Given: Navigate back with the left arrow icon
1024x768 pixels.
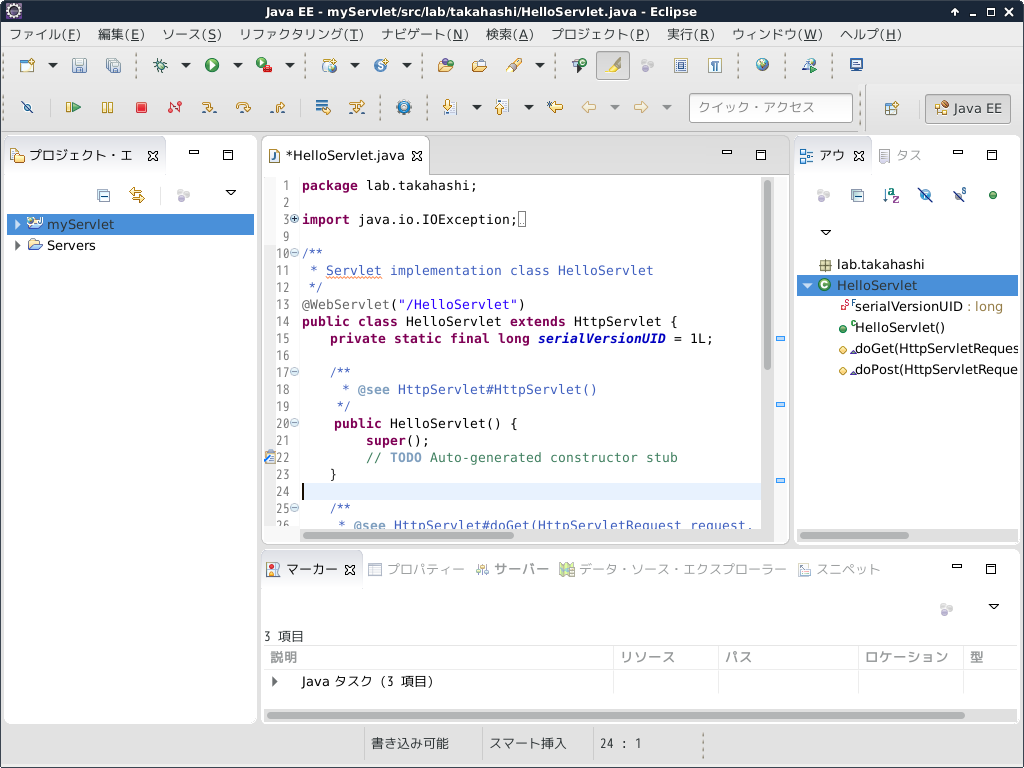Looking at the screenshot, I should pos(589,107).
